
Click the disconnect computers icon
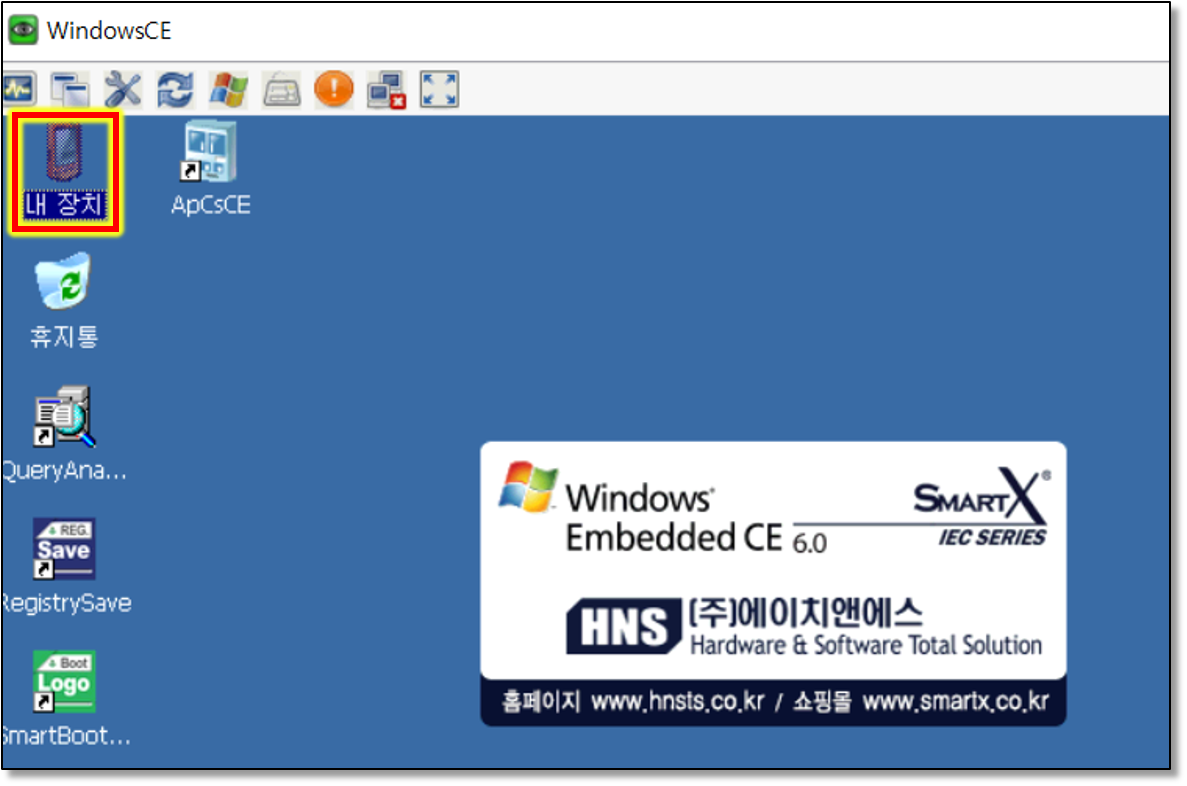[x=386, y=91]
